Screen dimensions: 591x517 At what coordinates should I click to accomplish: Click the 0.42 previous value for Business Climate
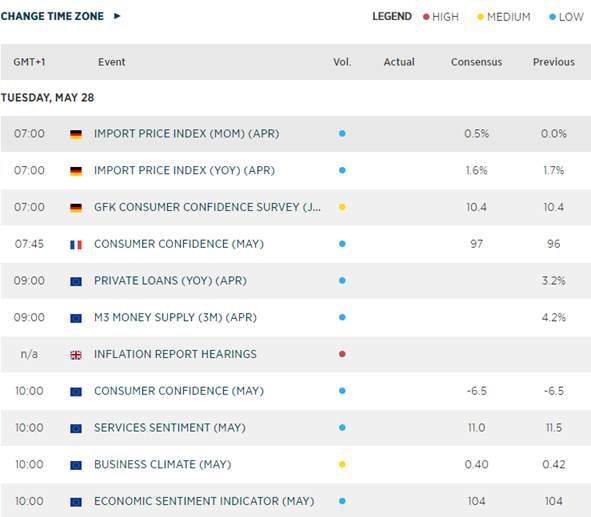point(554,464)
